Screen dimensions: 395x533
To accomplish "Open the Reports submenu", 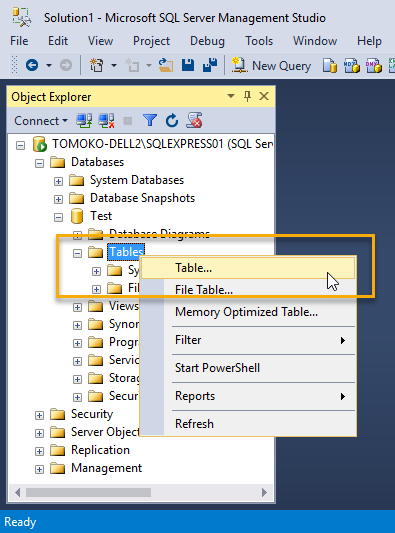I will (248, 396).
